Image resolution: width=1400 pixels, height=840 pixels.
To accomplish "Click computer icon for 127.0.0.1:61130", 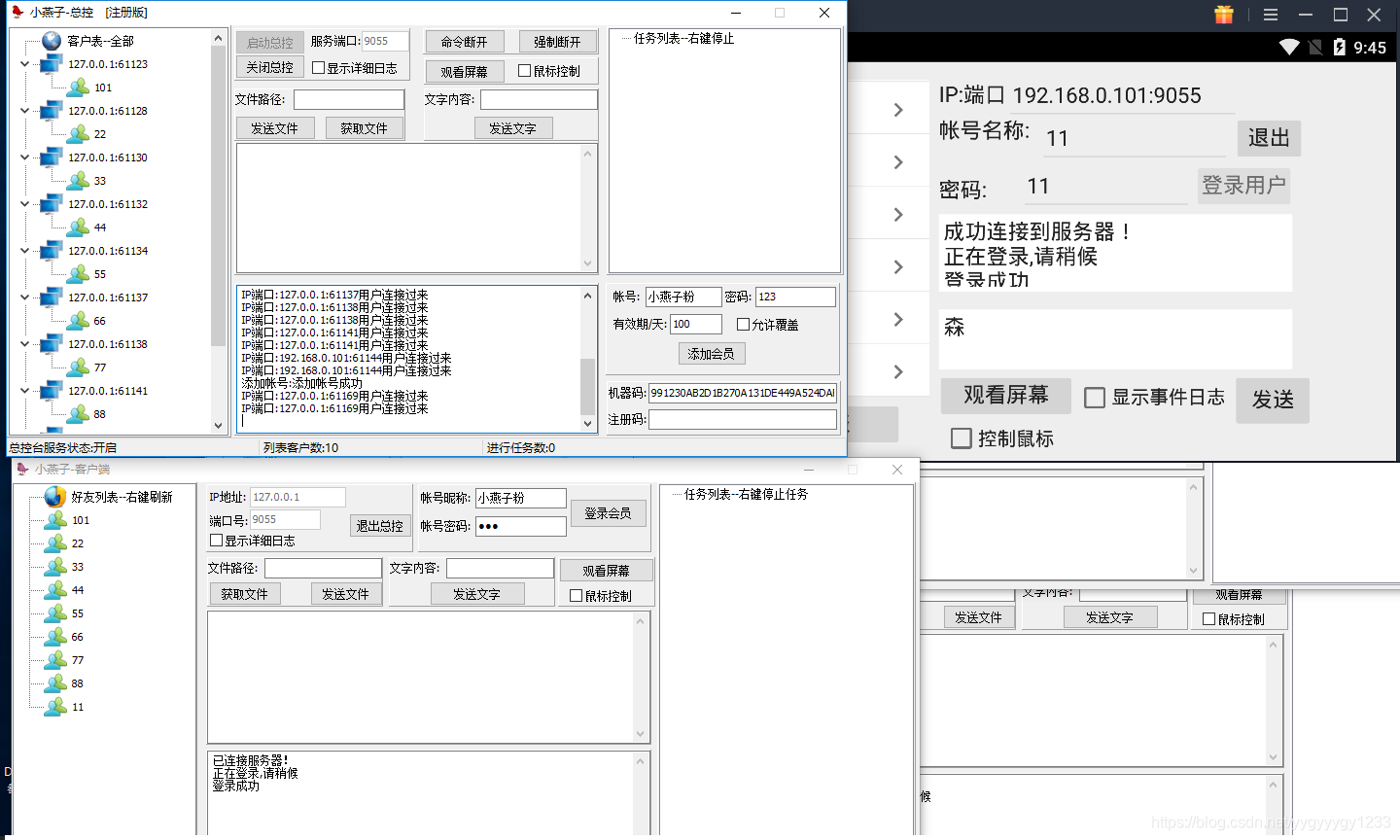I will (x=52, y=157).
